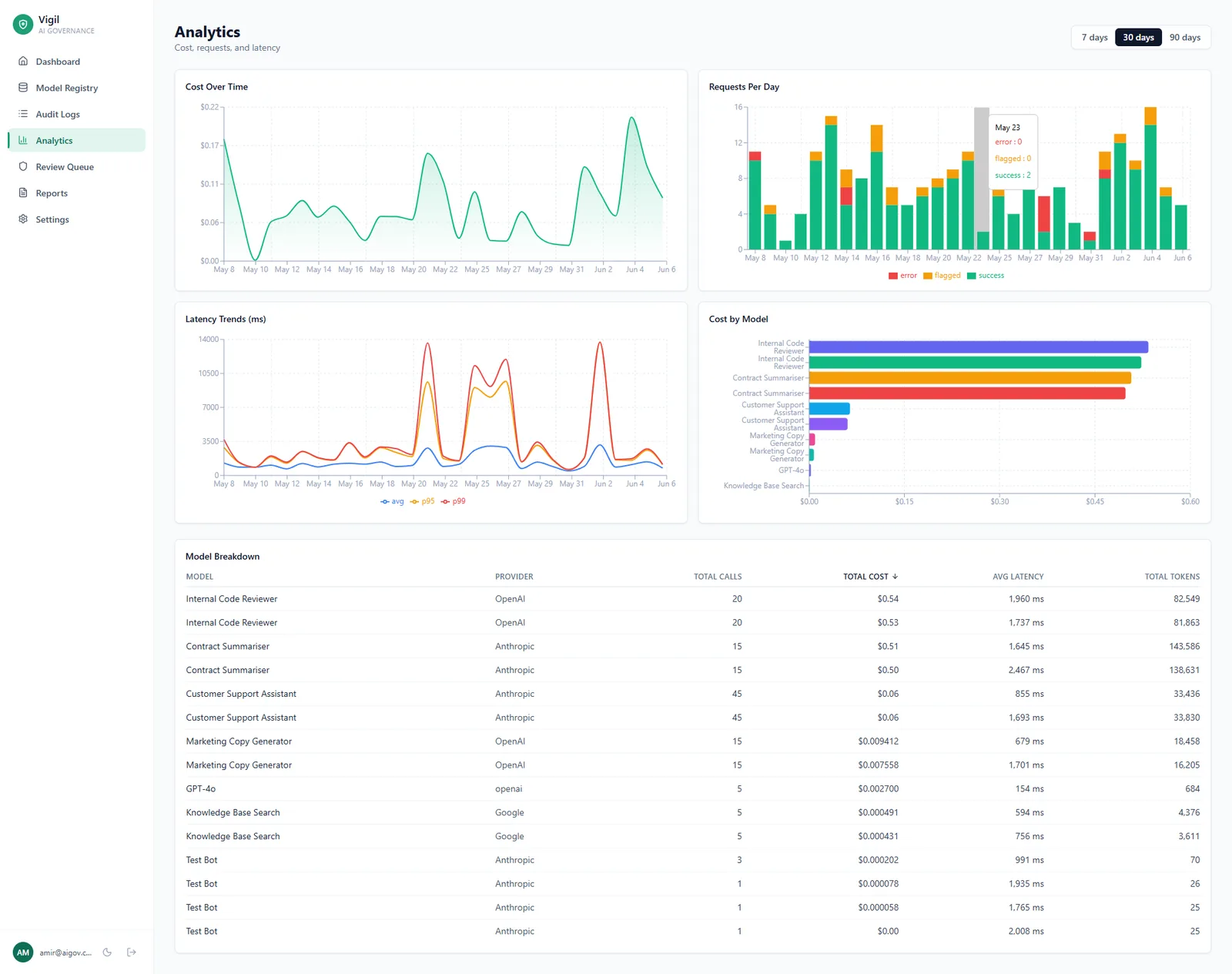Click the Vigil shield logo
1232x974 pixels.
point(23,25)
